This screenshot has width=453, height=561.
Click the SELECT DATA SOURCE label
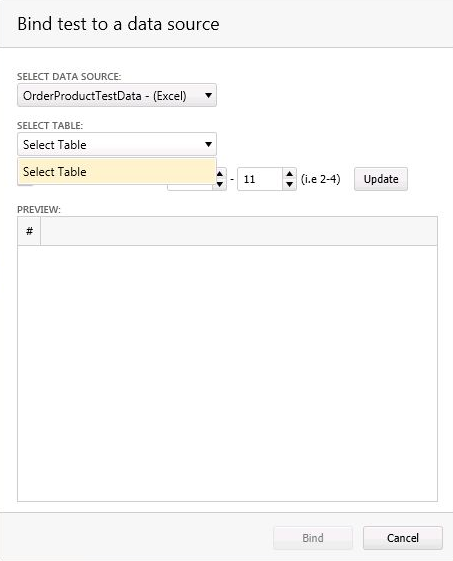[x=69, y=77]
